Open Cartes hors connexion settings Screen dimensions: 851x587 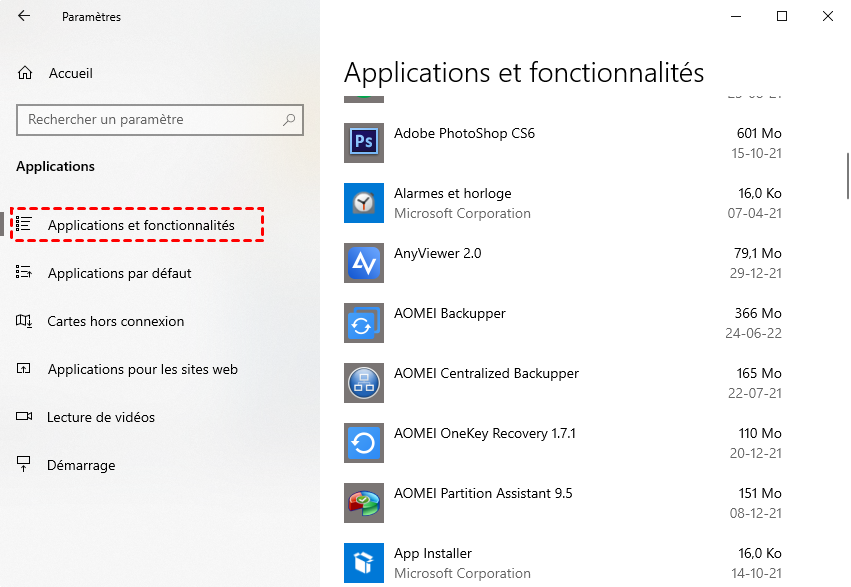tap(115, 321)
